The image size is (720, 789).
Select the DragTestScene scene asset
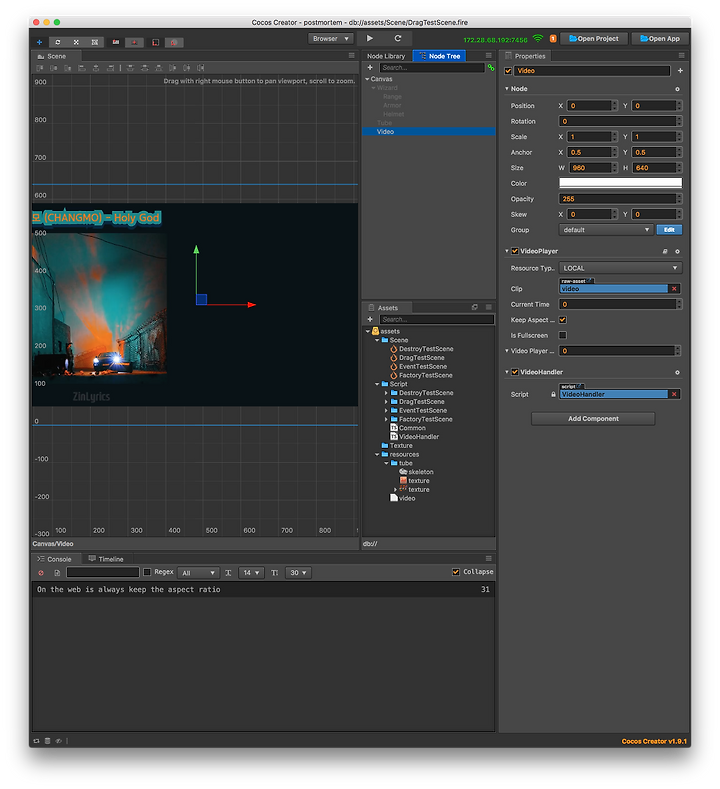(421, 358)
